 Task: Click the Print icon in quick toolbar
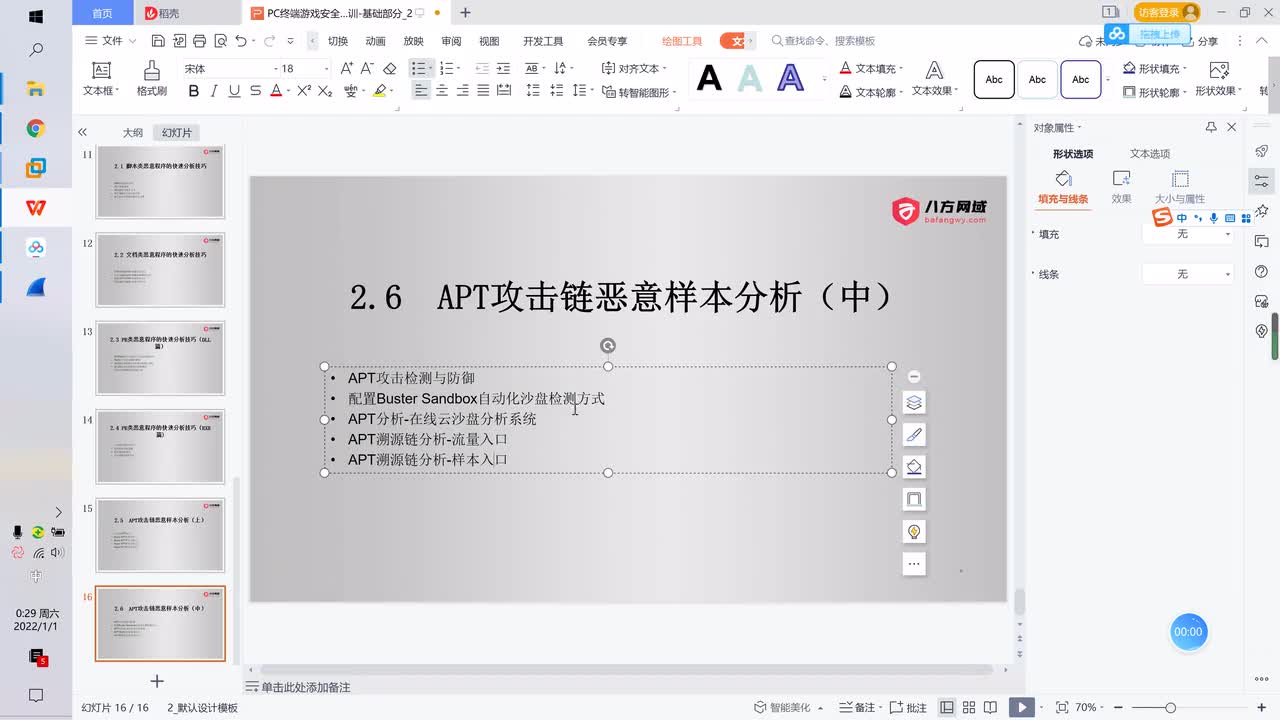pyautogui.click(x=199, y=41)
